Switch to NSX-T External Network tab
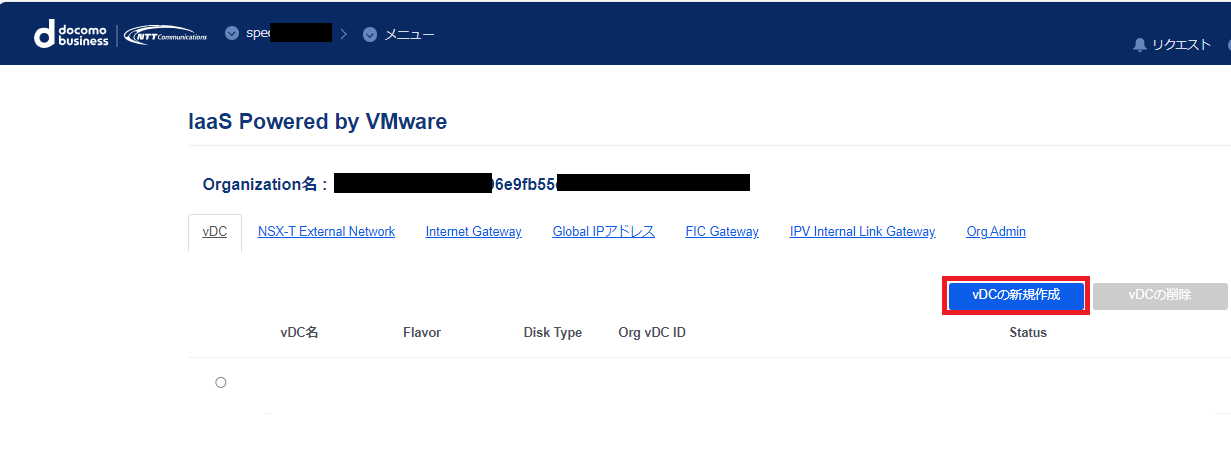This screenshot has width=1231, height=457. pyautogui.click(x=326, y=231)
